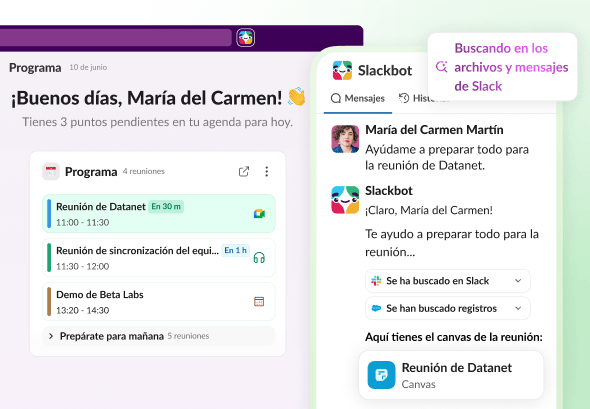This screenshot has height=409, width=590.
Task: Expand 'Se ha buscado en Slack' chevron
Action: click(x=518, y=281)
